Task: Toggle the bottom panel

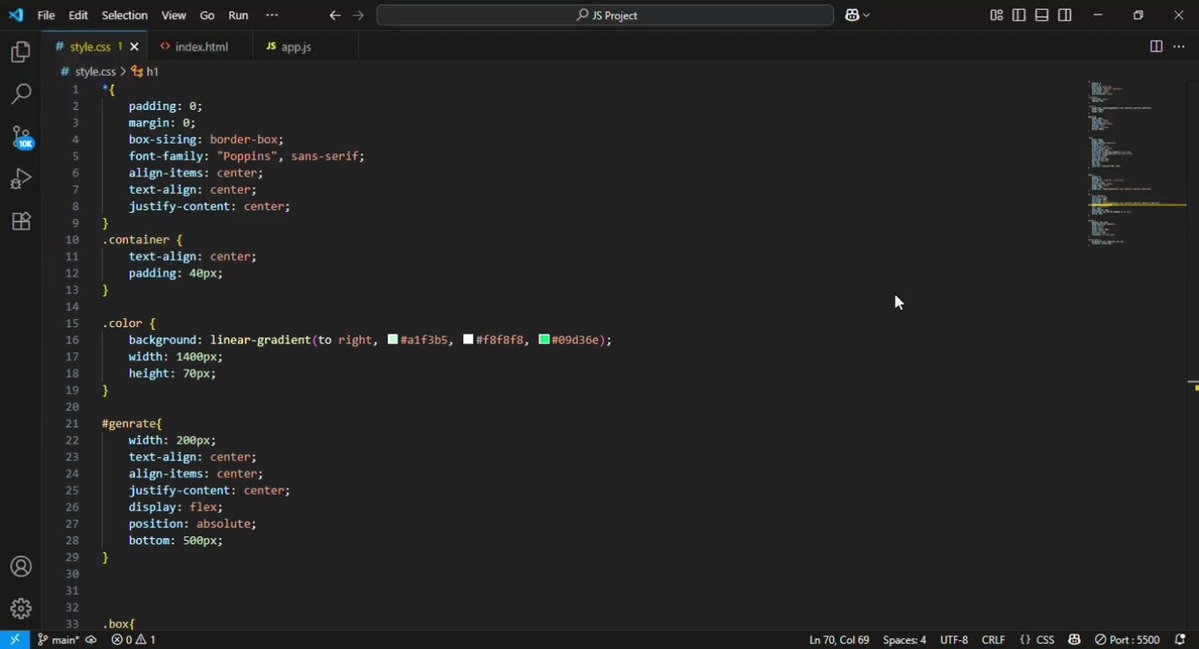Action: point(1041,15)
